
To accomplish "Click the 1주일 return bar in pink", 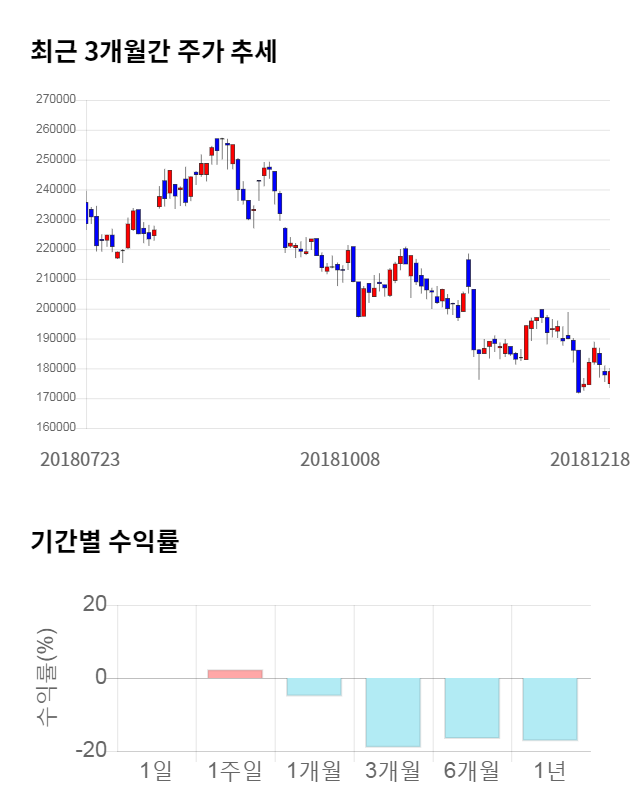I will pyautogui.click(x=235, y=674).
